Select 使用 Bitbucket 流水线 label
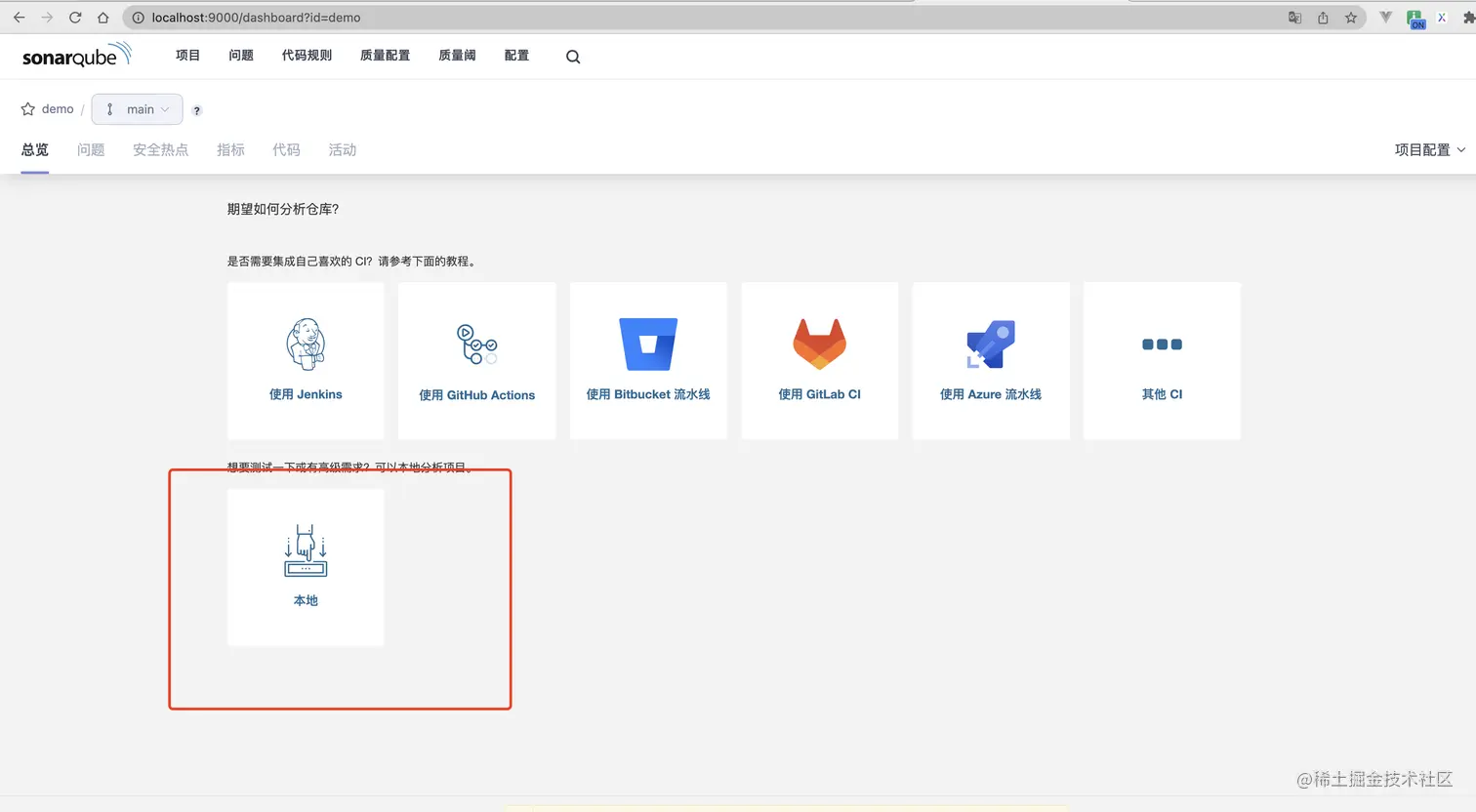The height and width of the screenshot is (812, 1476). 648,394
